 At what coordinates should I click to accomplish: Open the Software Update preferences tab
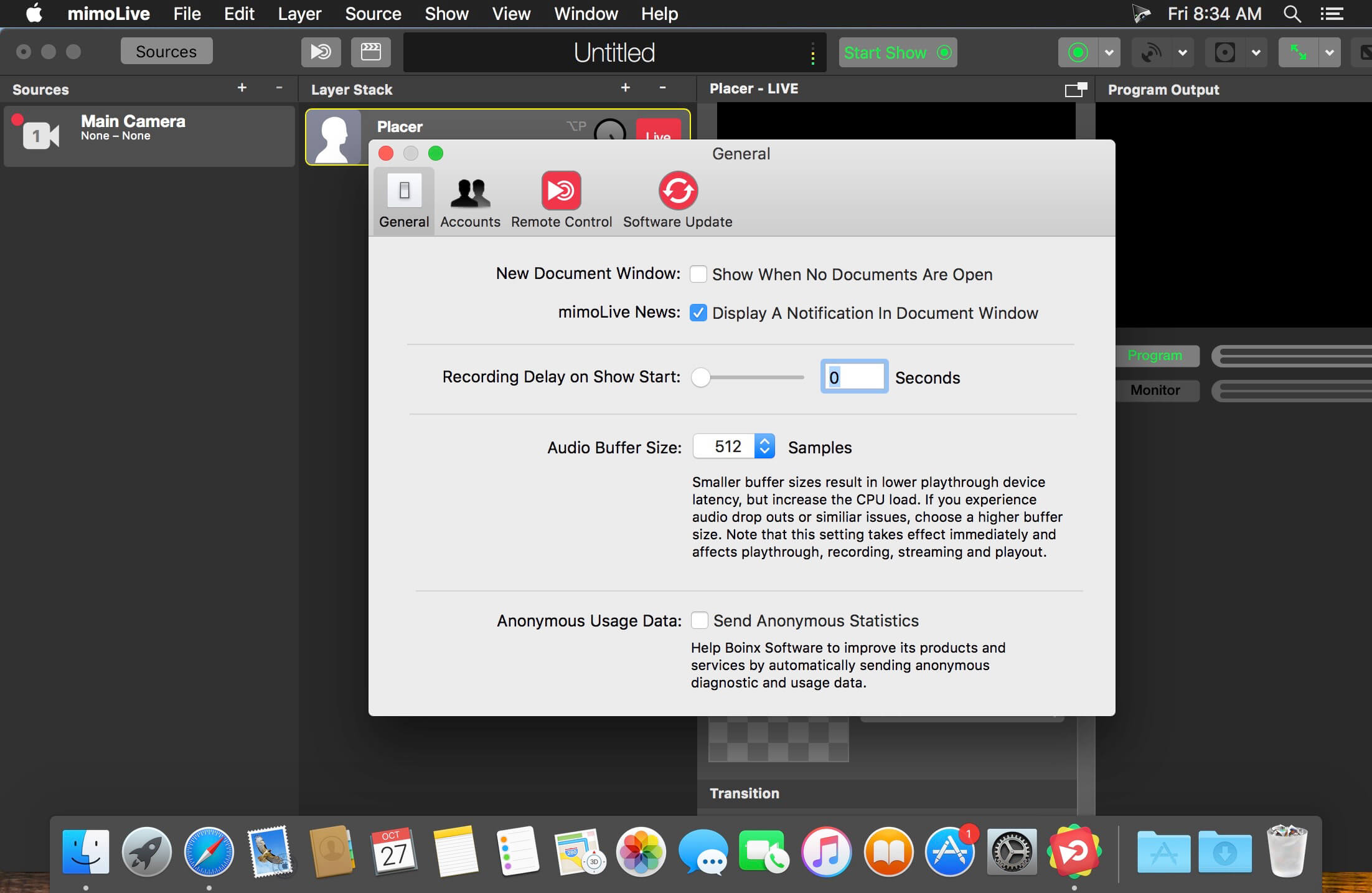(x=677, y=201)
